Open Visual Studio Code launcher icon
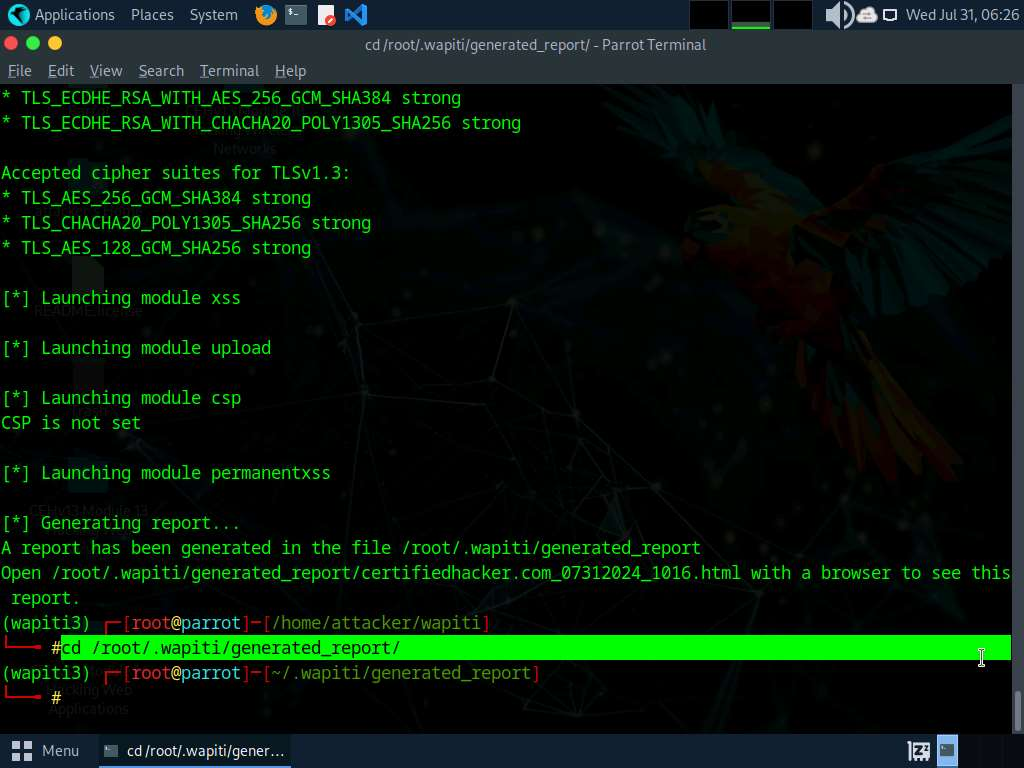This screenshot has height=768, width=1024. tap(355, 15)
